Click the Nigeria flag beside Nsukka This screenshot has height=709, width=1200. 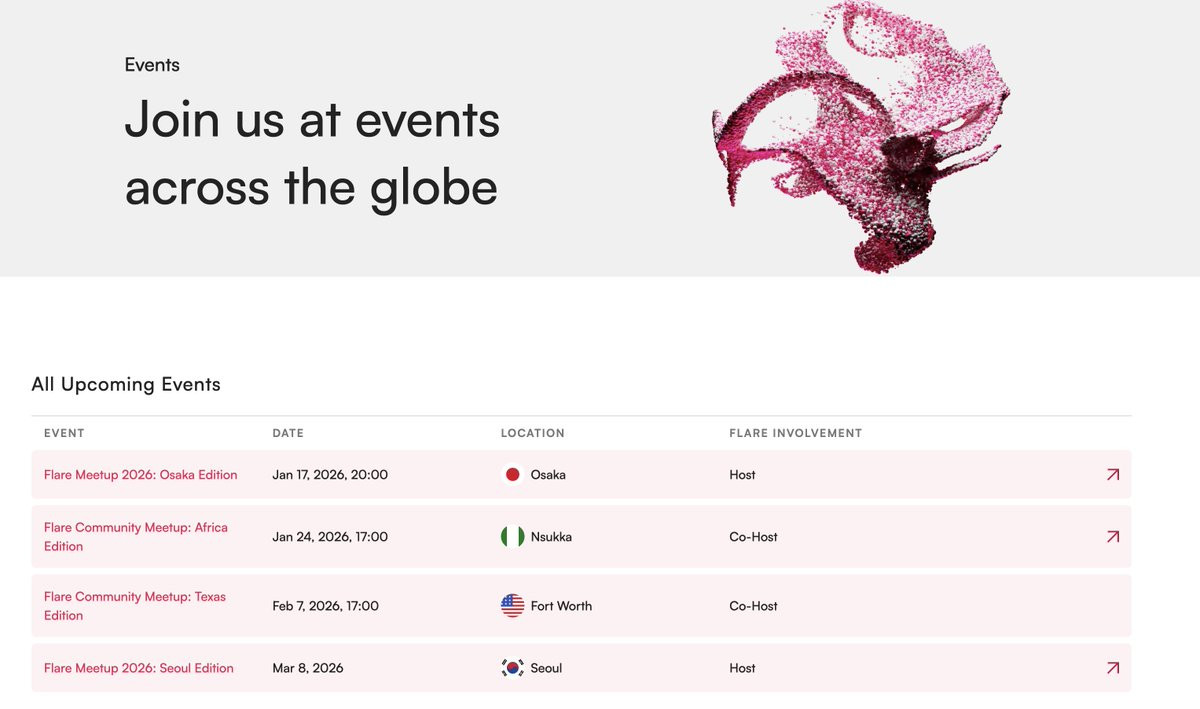[x=512, y=537]
